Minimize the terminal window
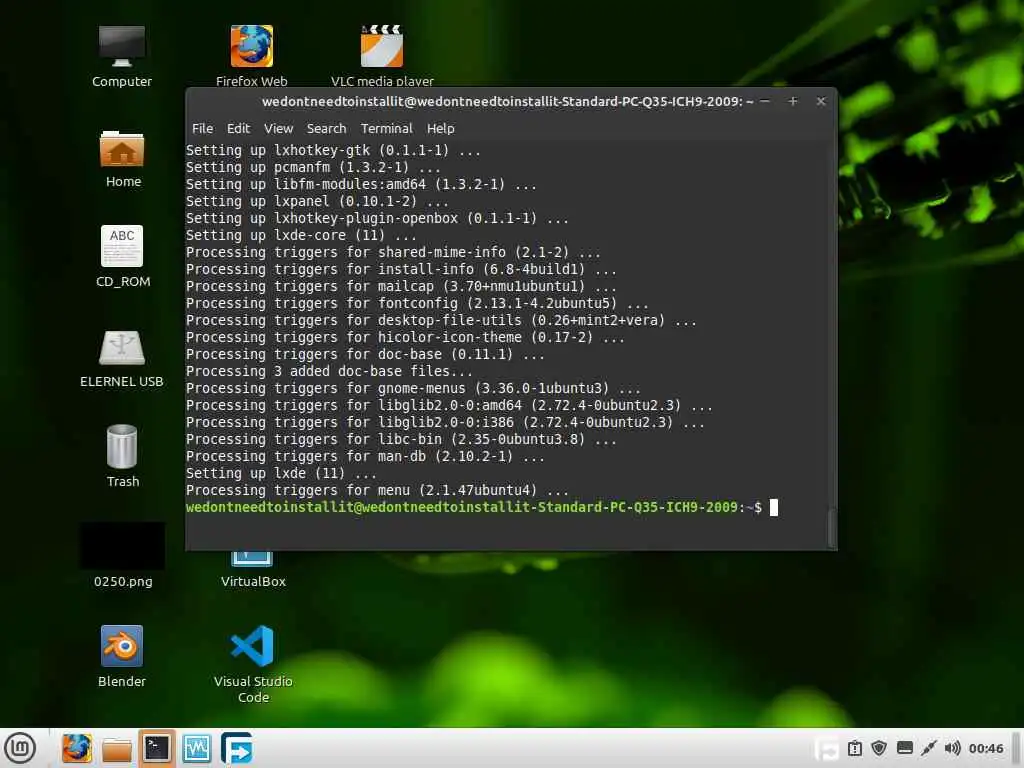The width and height of the screenshot is (1024, 768). pos(765,101)
